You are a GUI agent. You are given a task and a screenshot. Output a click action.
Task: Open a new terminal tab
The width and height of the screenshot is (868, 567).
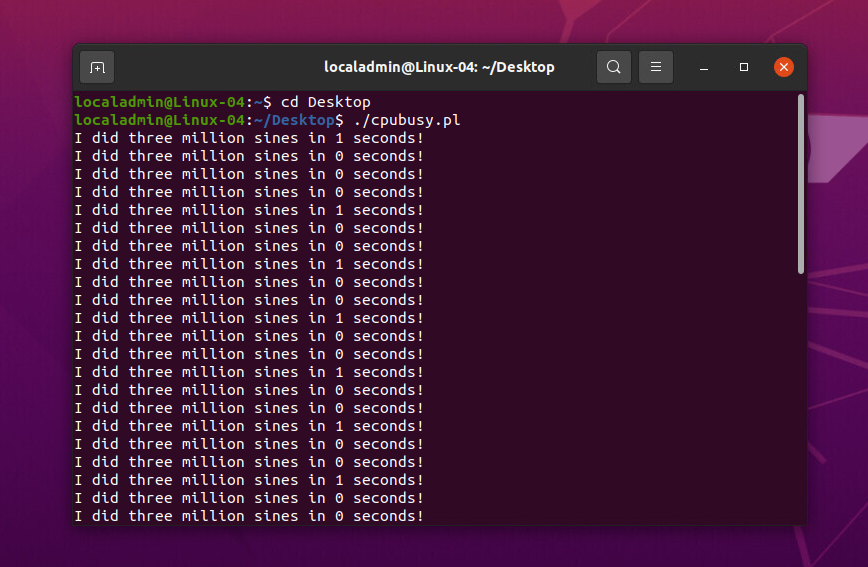coord(97,68)
